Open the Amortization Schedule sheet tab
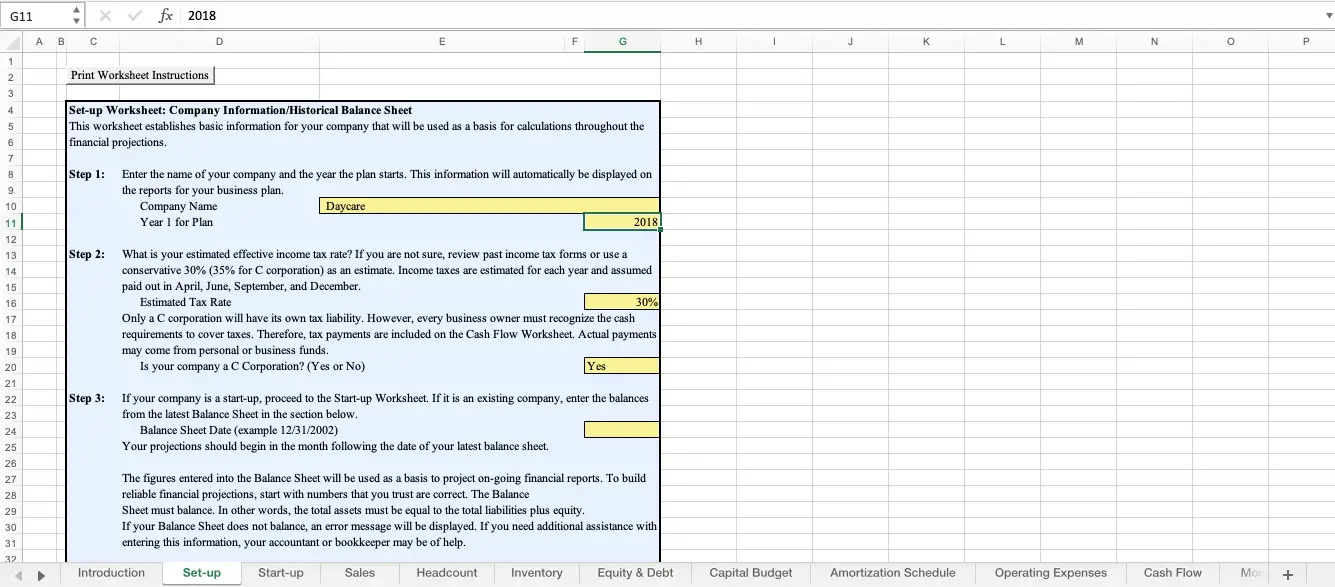This screenshot has height=587, width=1335. click(892, 573)
